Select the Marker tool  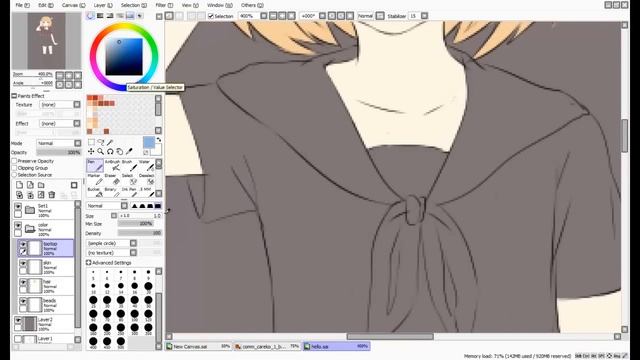95,179
